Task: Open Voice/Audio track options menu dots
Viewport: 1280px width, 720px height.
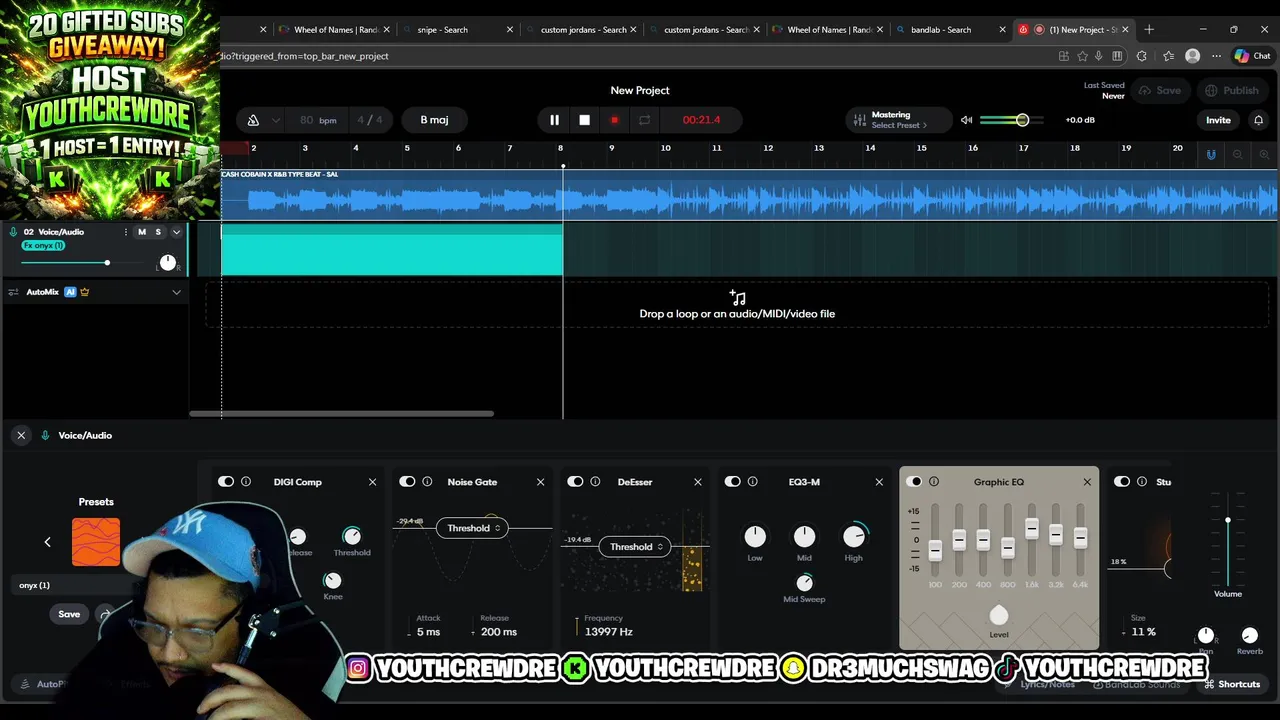Action: [x=125, y=232]
